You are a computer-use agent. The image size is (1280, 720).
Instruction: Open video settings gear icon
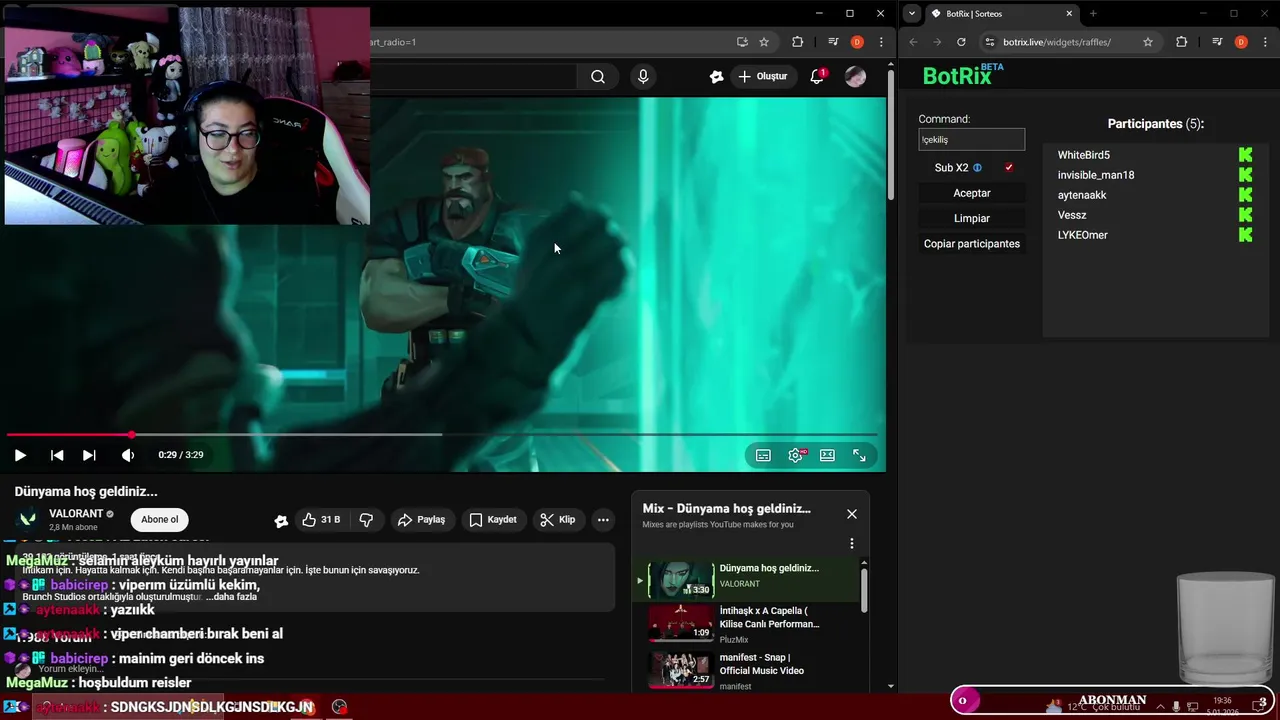pos(796,455)
